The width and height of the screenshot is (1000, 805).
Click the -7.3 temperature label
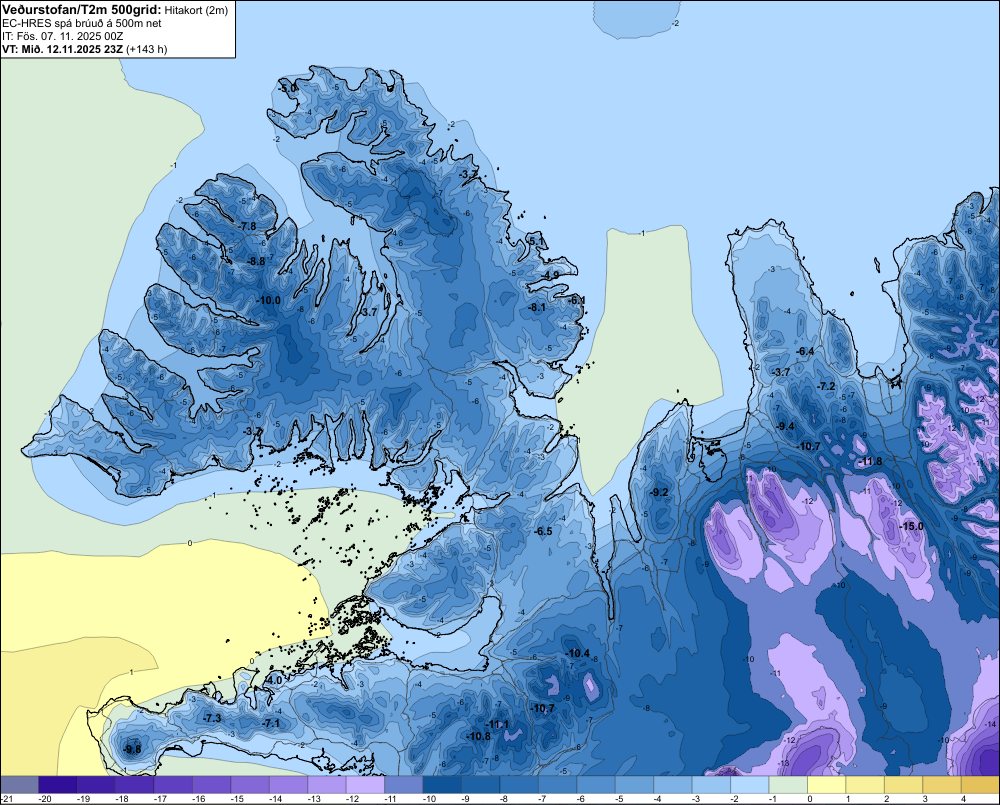(x=212, y=718)
